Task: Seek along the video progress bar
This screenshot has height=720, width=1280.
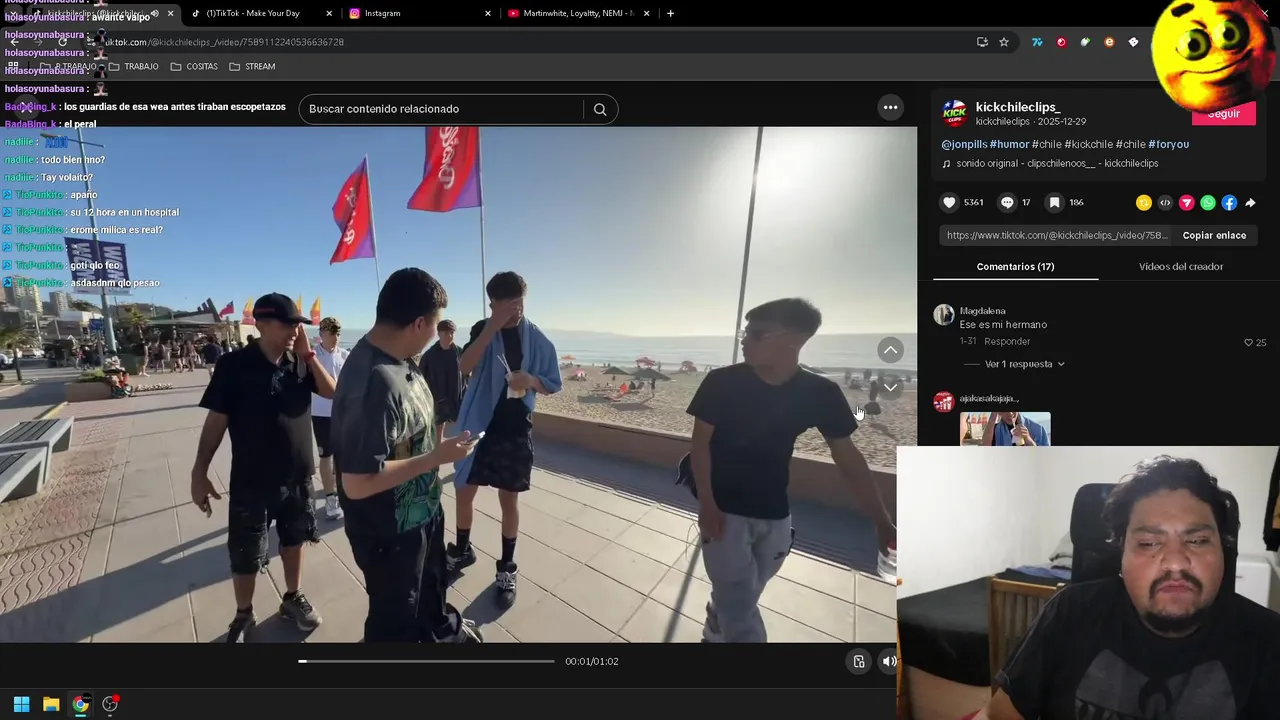Action: point(426,661)
